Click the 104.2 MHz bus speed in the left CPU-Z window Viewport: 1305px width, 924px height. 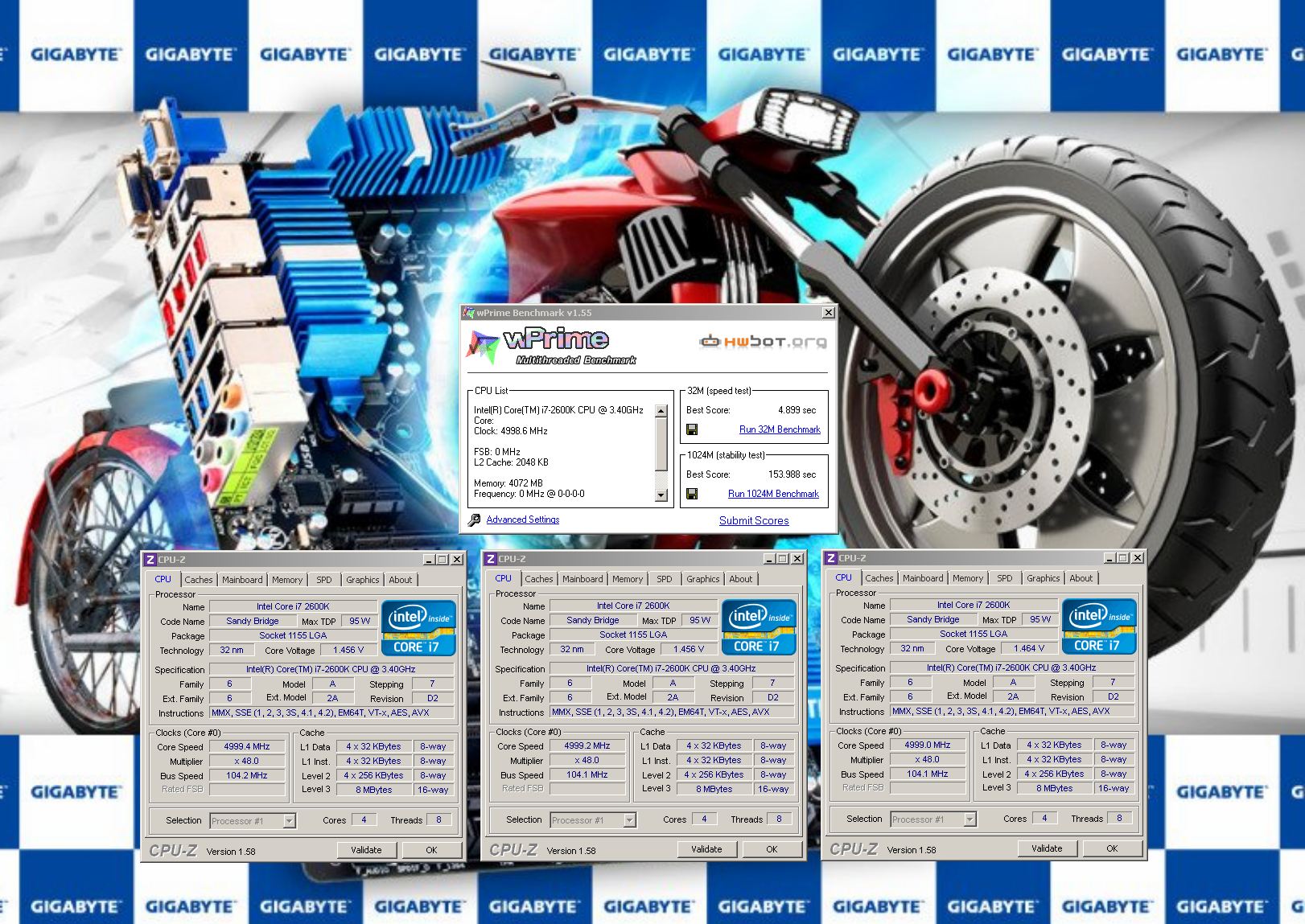point(247,775)
